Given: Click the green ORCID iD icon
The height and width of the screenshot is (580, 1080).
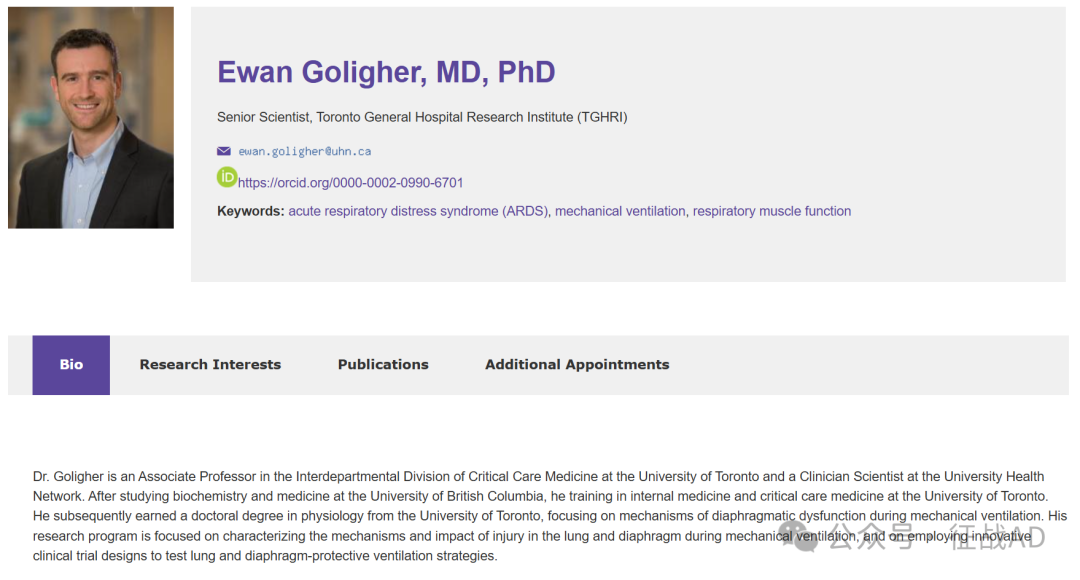Looking at the screenshot, I should (227, 177).
